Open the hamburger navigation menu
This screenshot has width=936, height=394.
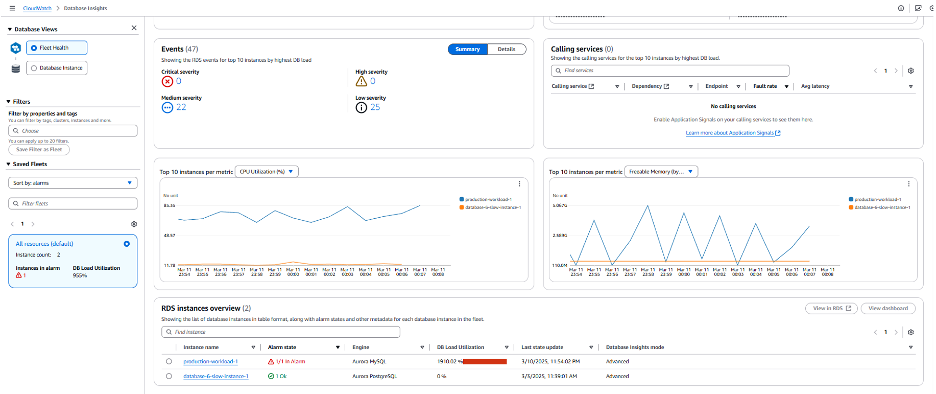[x=12, y=8]
